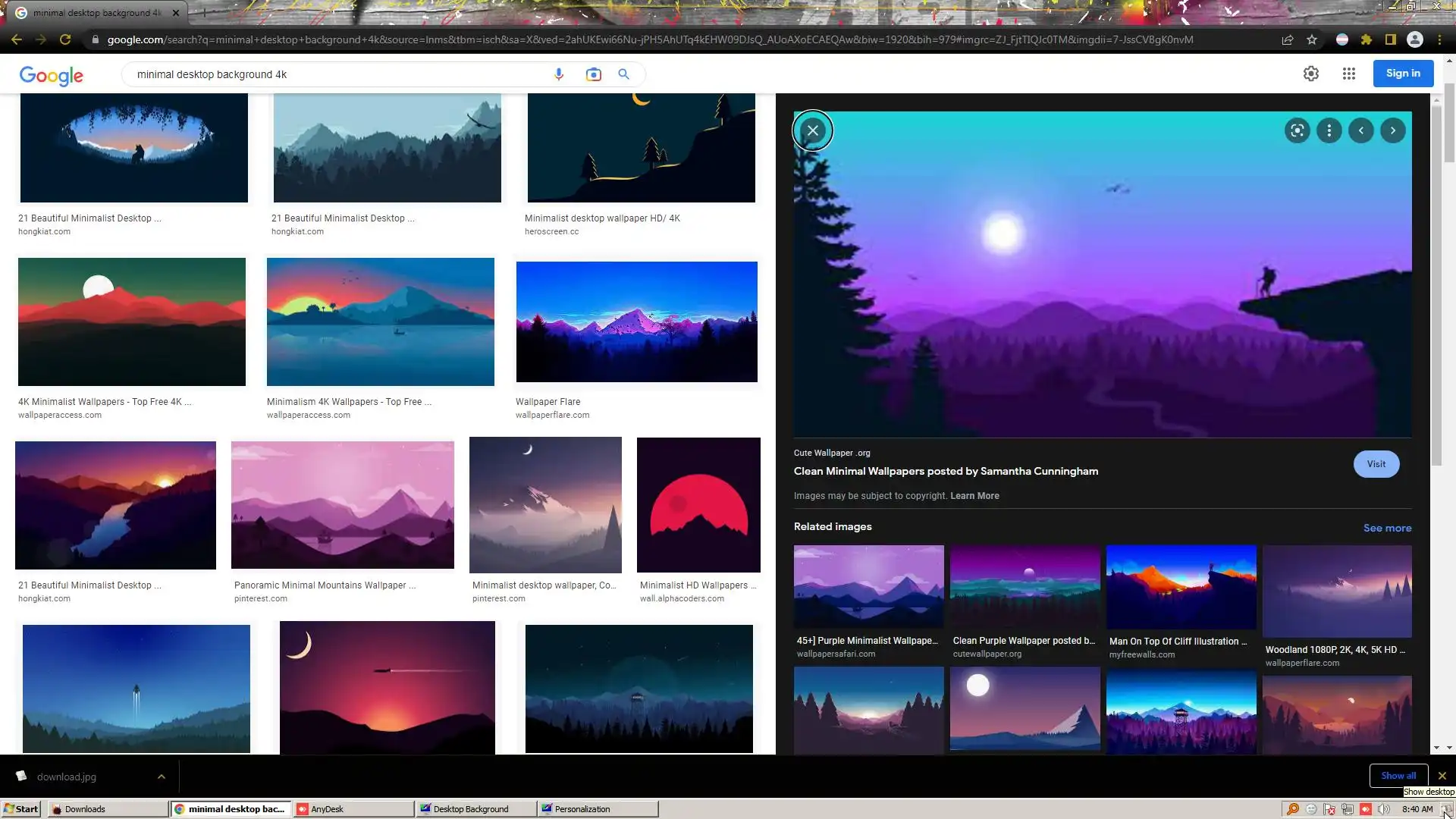The width and height of the screenshot is (1456, 819).
Task: Expand download.jpg options chevron
Action: click(x=161, y=777)
